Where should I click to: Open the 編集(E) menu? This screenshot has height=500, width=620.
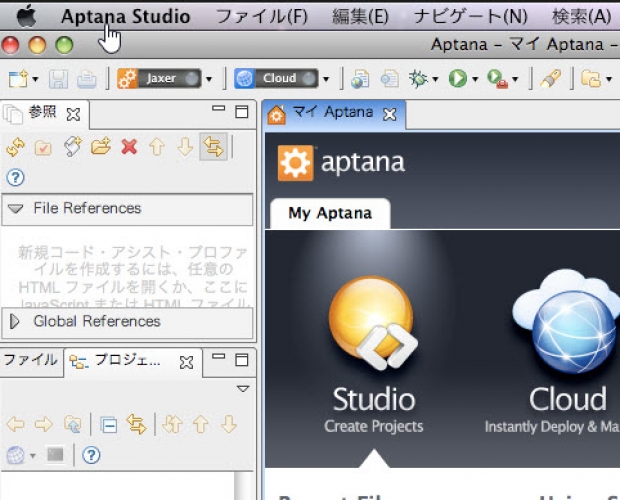(360, 17)
